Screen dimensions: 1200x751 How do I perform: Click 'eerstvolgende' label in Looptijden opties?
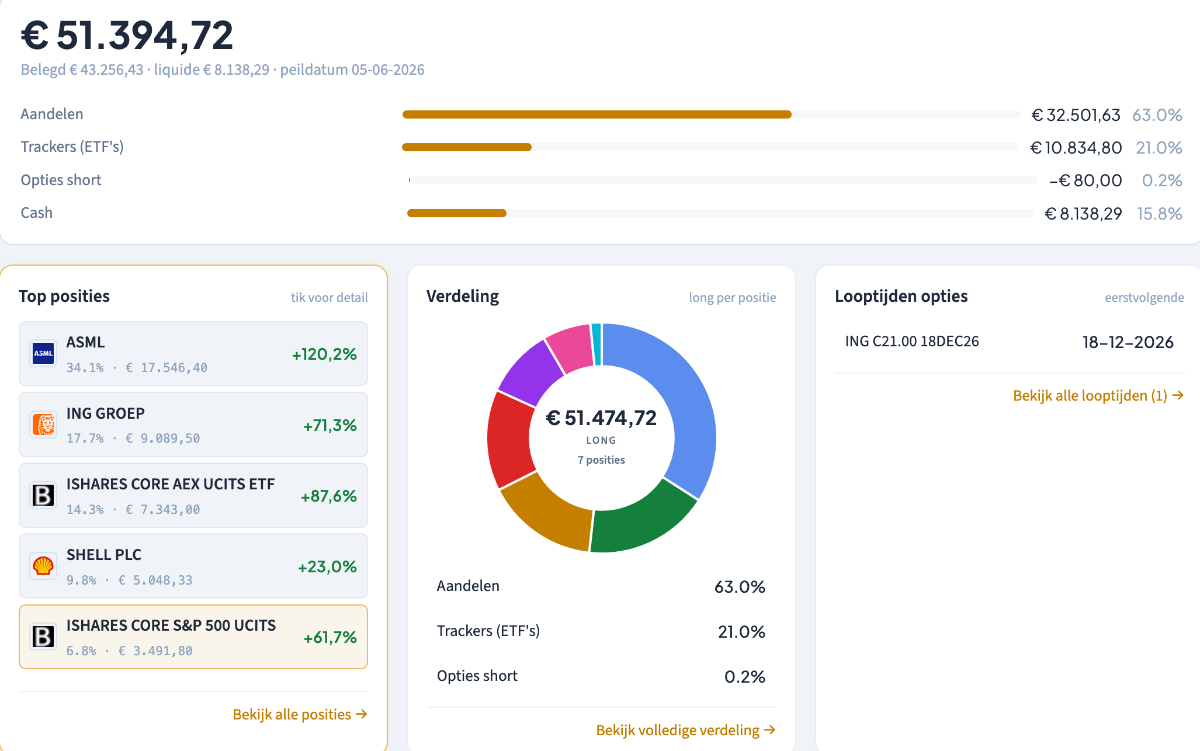[1144, 298]
